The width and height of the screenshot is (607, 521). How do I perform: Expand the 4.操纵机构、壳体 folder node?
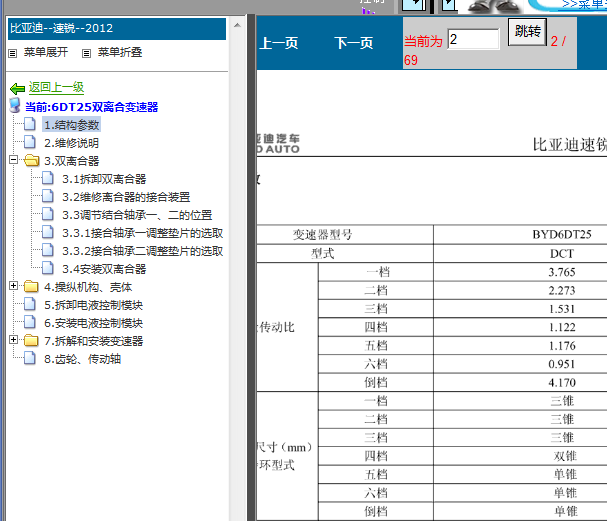point(14,286)
